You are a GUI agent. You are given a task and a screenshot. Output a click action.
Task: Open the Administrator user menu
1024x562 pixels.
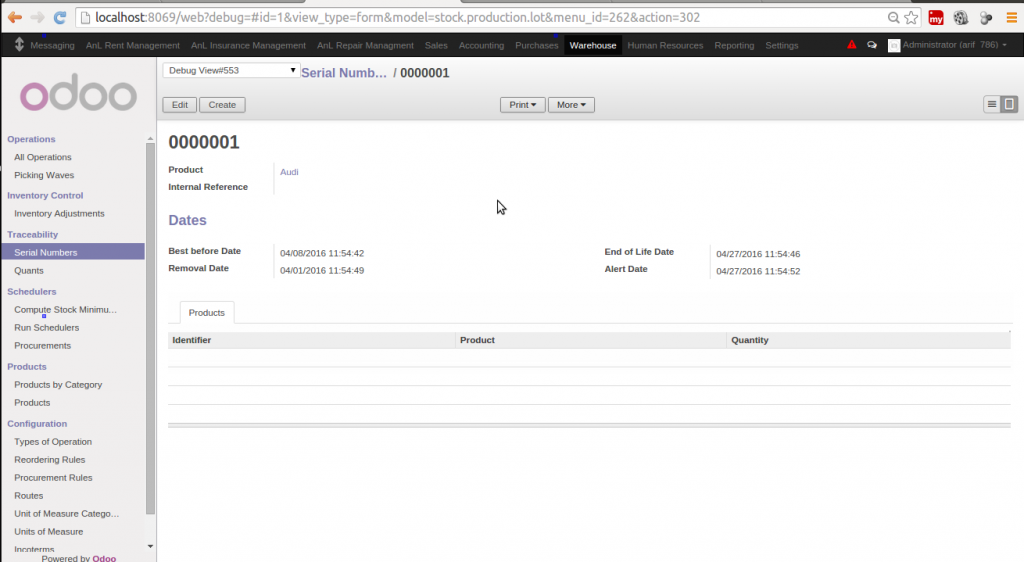pyautogui.click(x=947, y=45)
